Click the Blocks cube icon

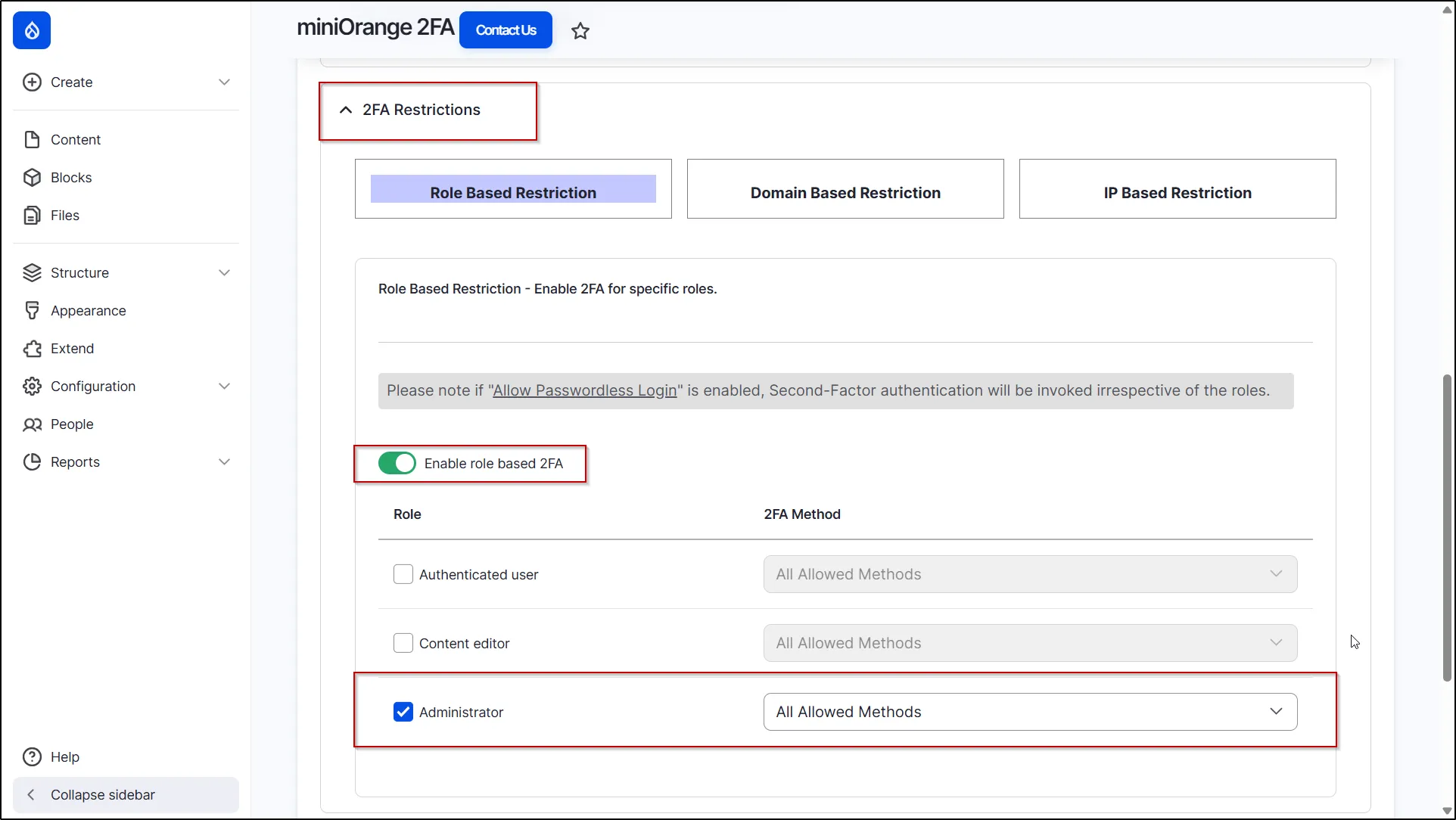(32, 177)
